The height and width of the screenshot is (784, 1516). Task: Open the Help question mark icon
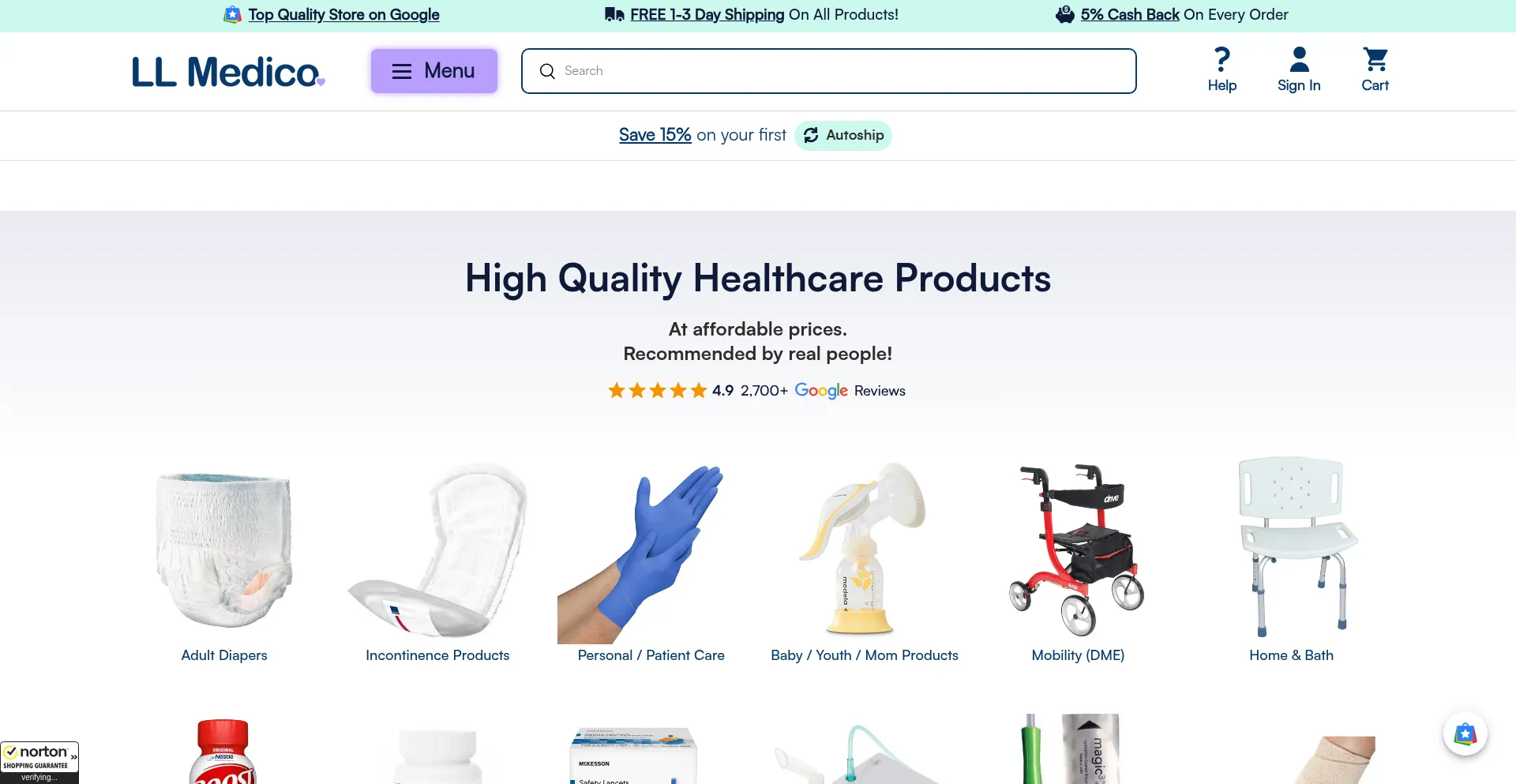pos(1221,59)
